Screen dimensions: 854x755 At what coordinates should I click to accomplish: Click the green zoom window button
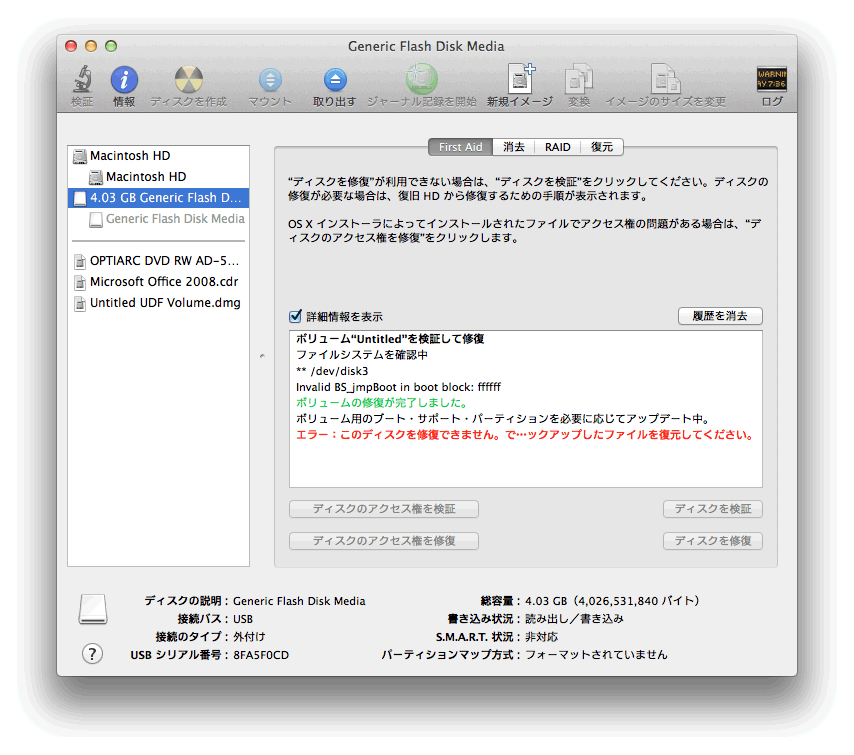click(111, 46)
